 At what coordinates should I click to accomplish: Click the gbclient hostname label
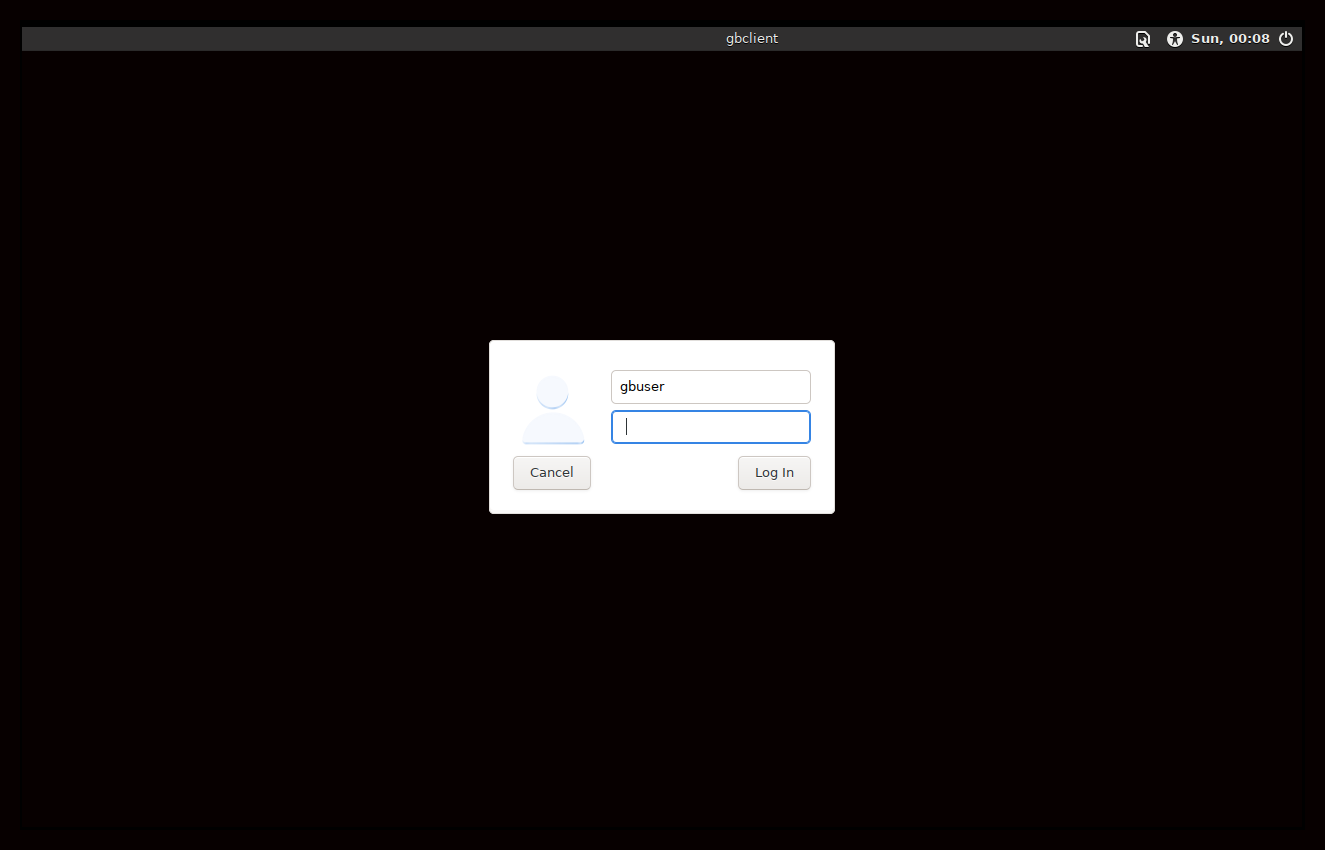coord(751,39)
